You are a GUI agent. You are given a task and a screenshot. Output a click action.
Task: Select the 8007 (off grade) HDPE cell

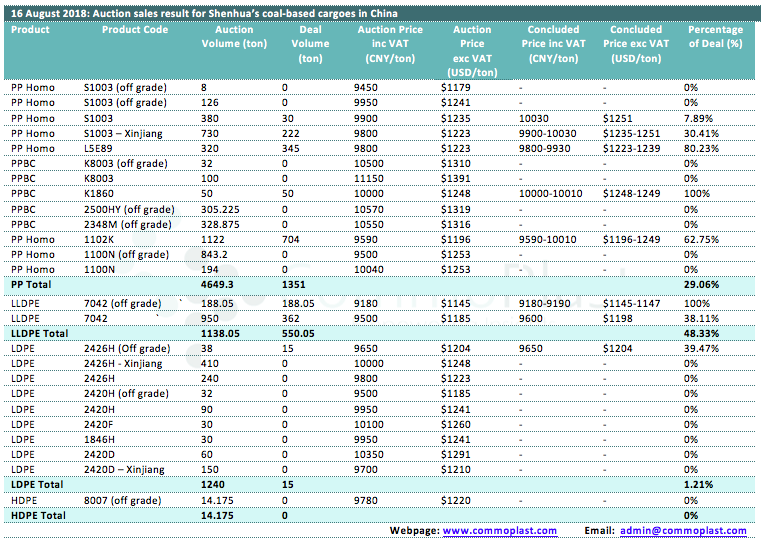(x=122, y=500)
